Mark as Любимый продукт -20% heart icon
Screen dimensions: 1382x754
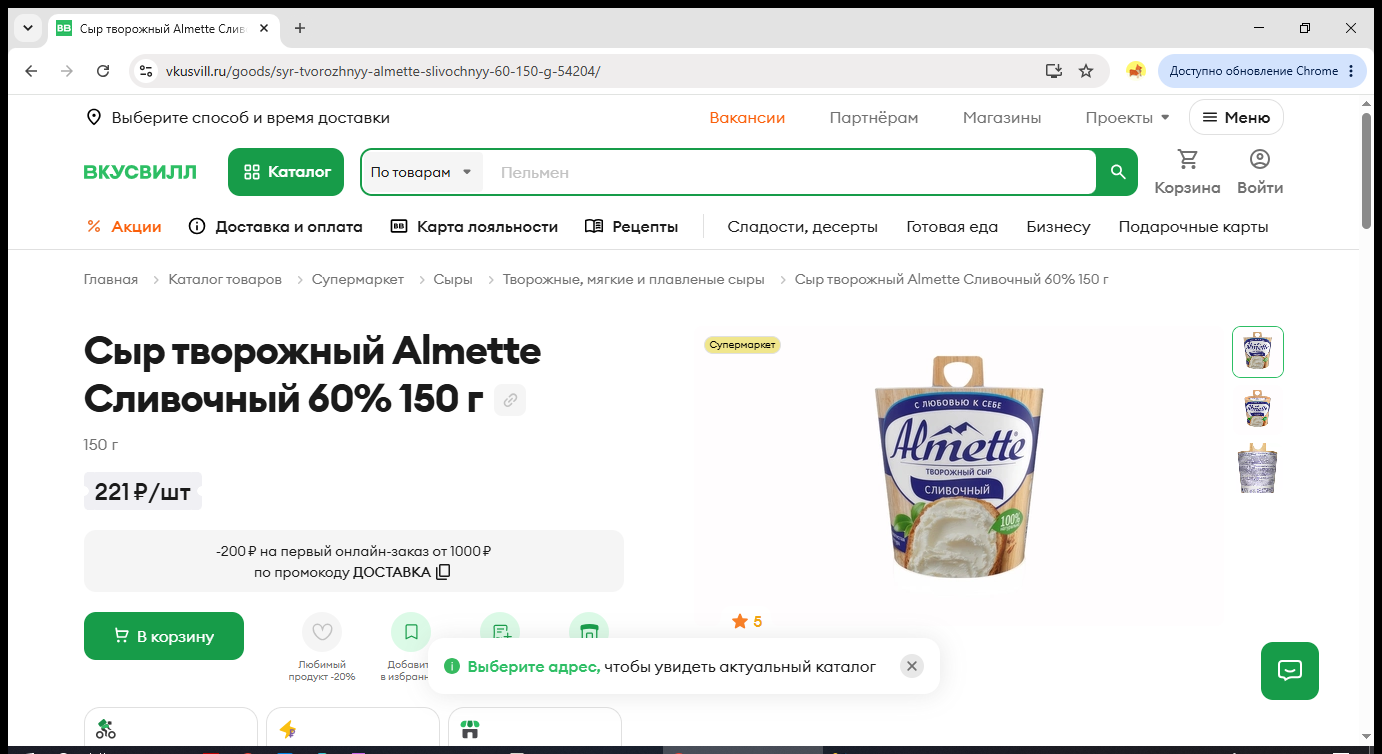[x=322, y=632]
